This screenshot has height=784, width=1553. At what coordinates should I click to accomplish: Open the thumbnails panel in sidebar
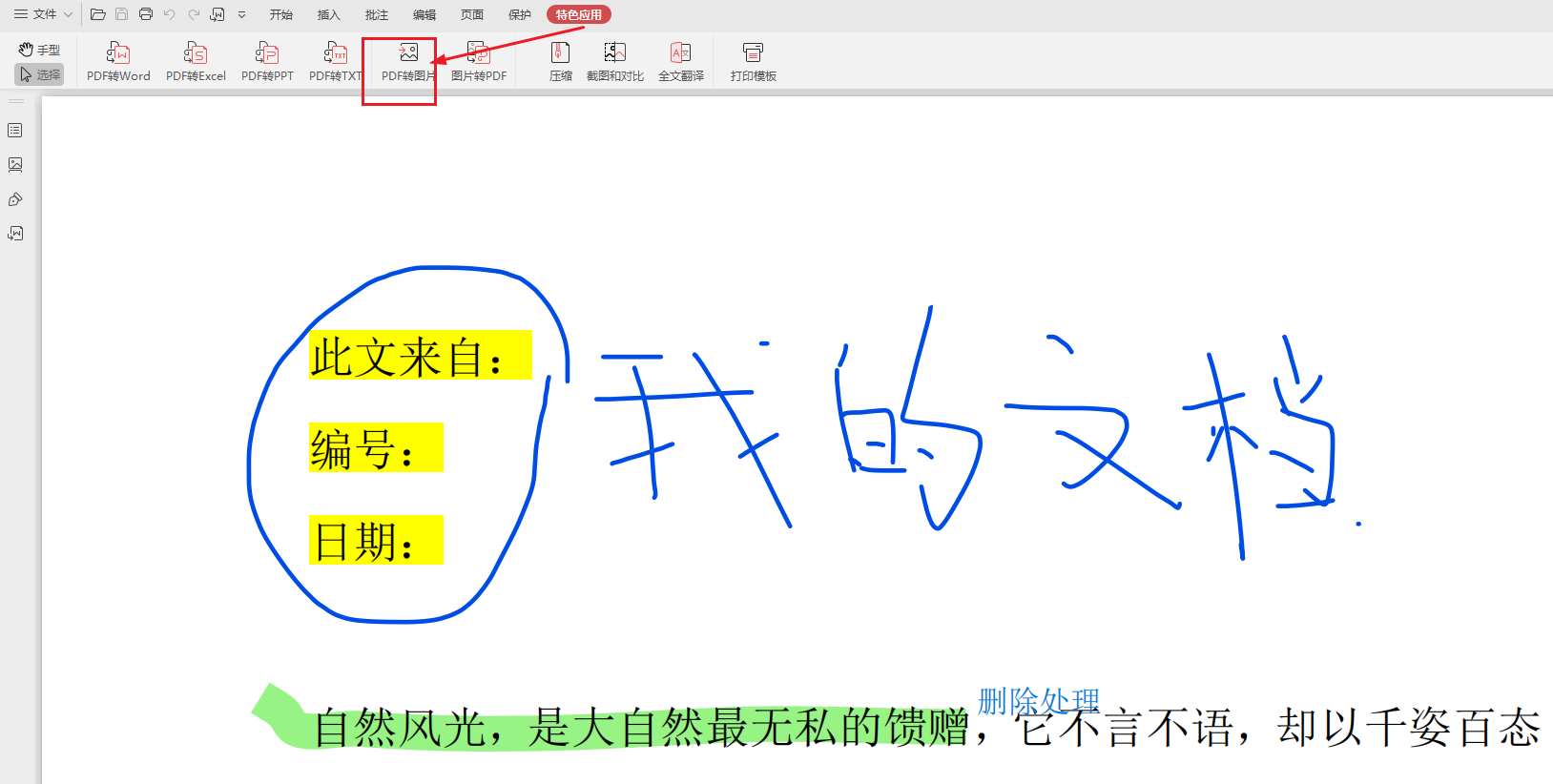15,164
